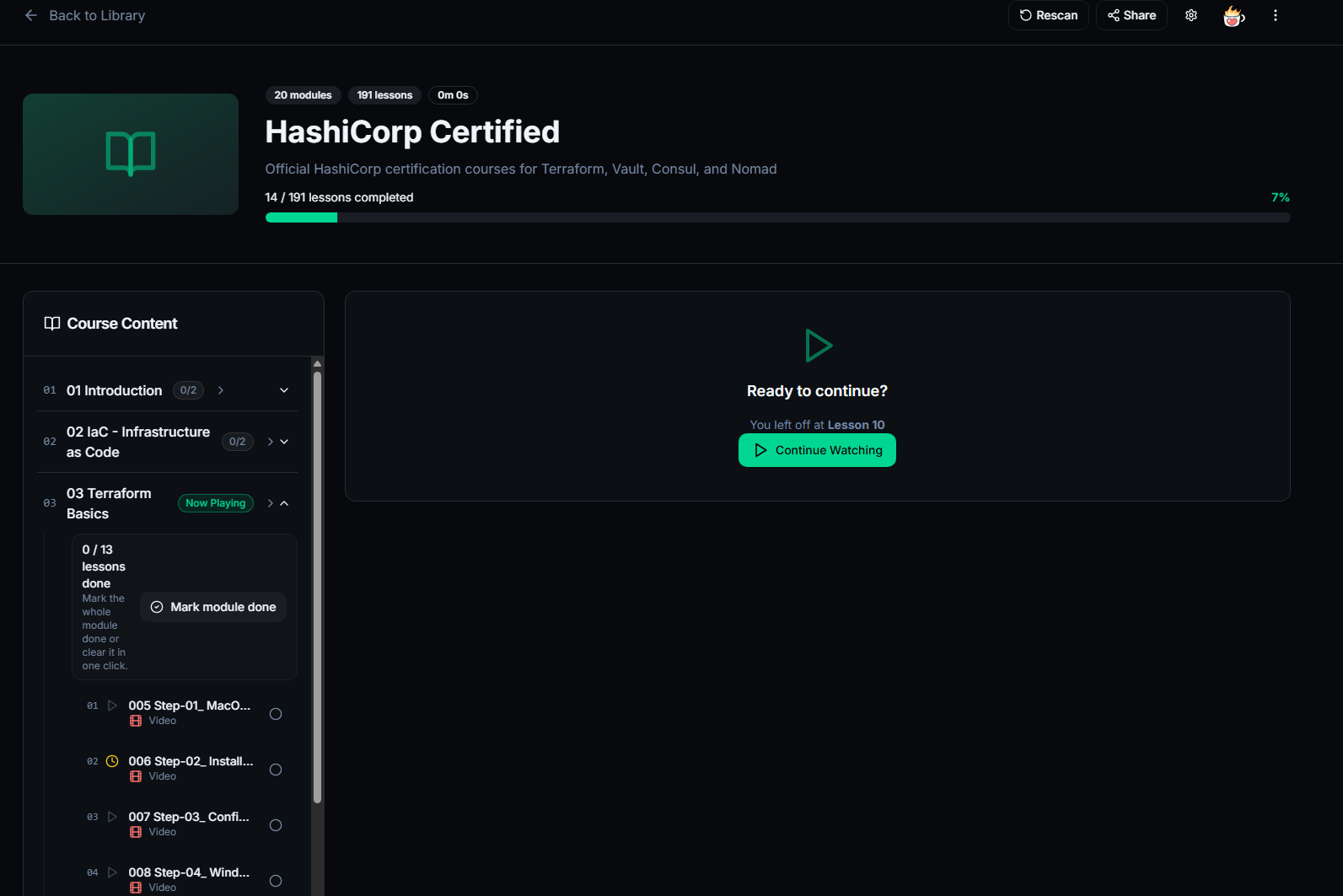Open lesson 005 Step-01_ MacO... title
Viewport: 1343px width, 896px height.
189,706
